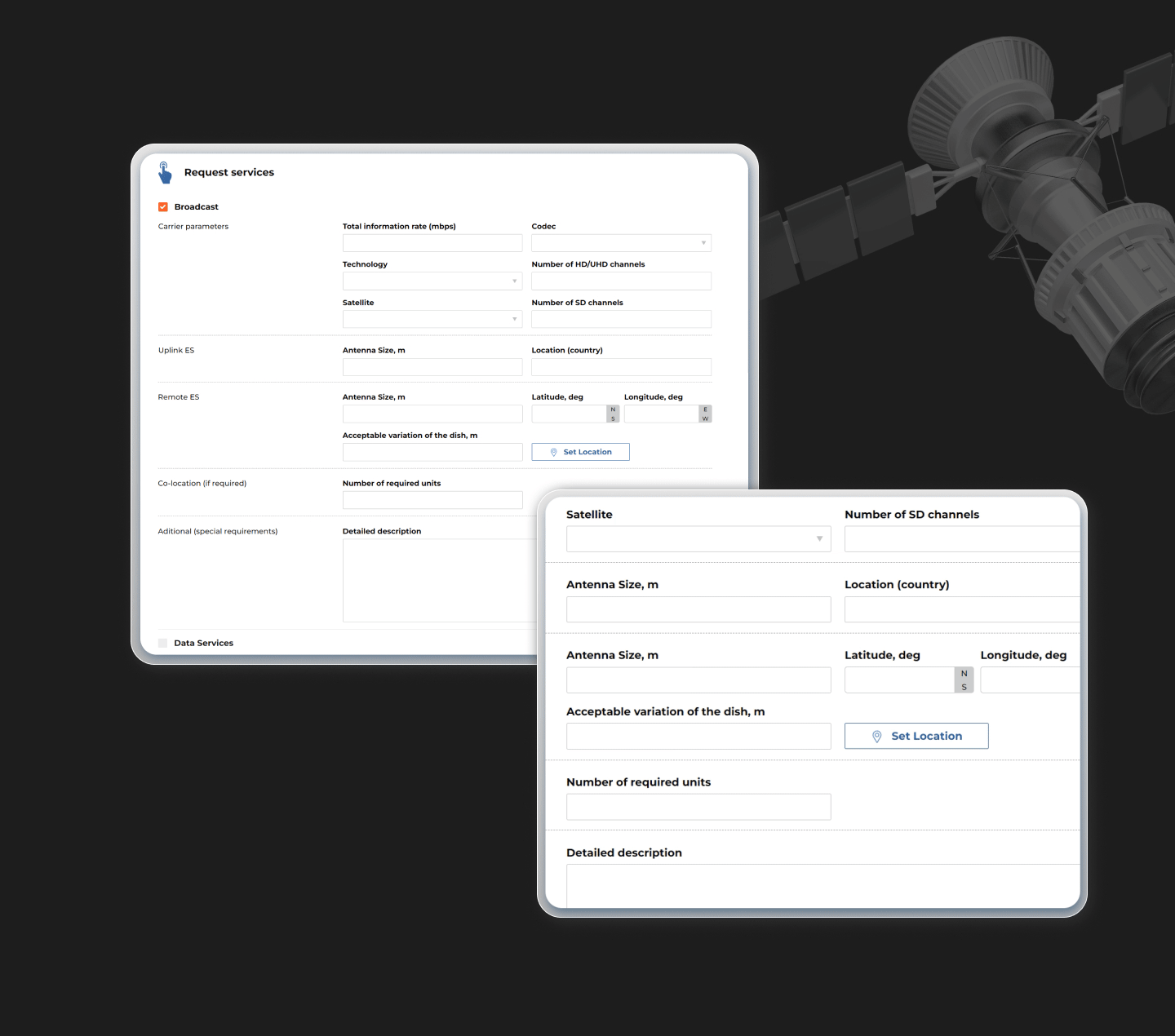
Task: Open the Codec dropdown
Action: point(621,243)
